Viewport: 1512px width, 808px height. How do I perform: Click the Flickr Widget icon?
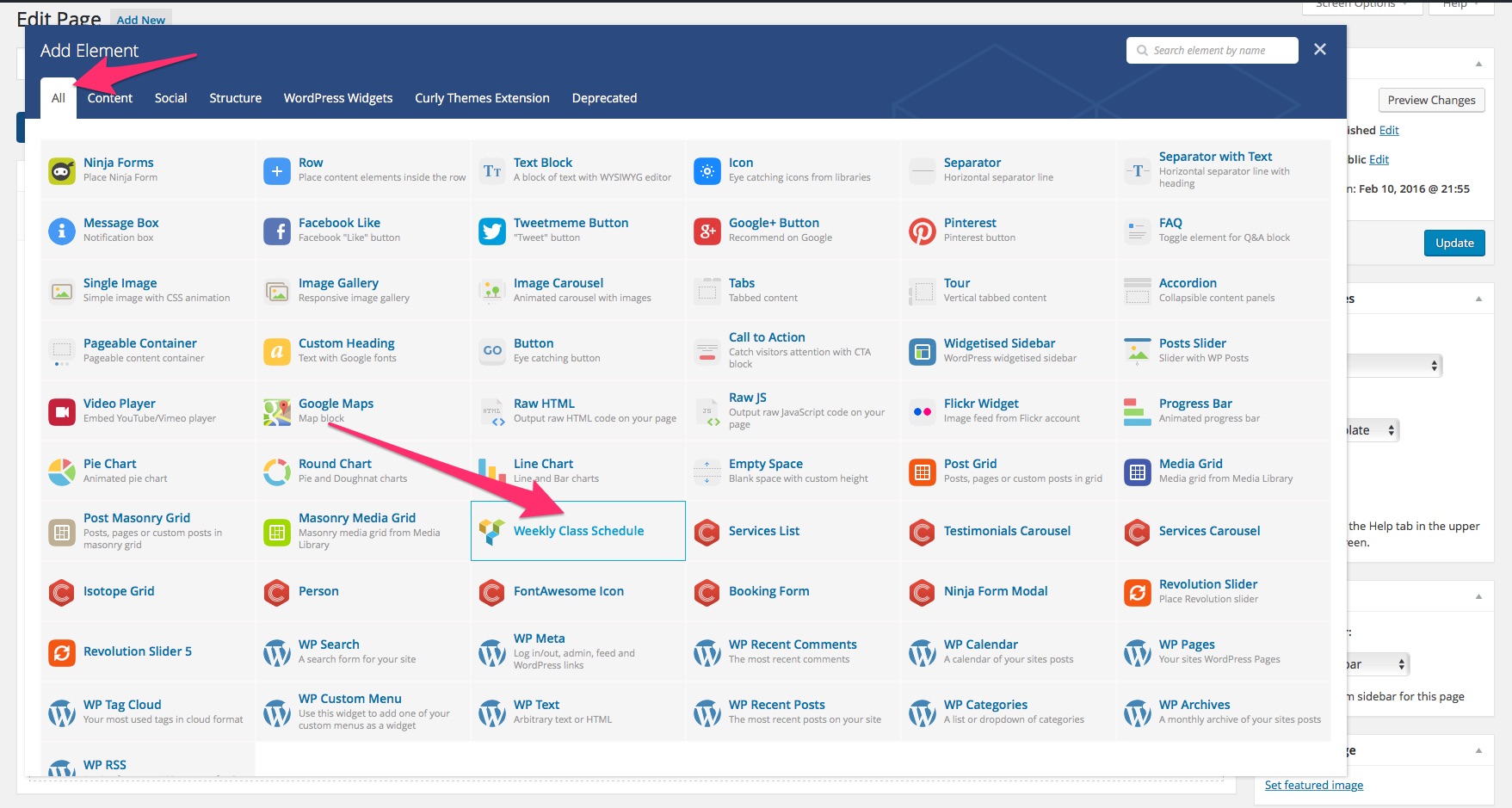coord(923,412)
